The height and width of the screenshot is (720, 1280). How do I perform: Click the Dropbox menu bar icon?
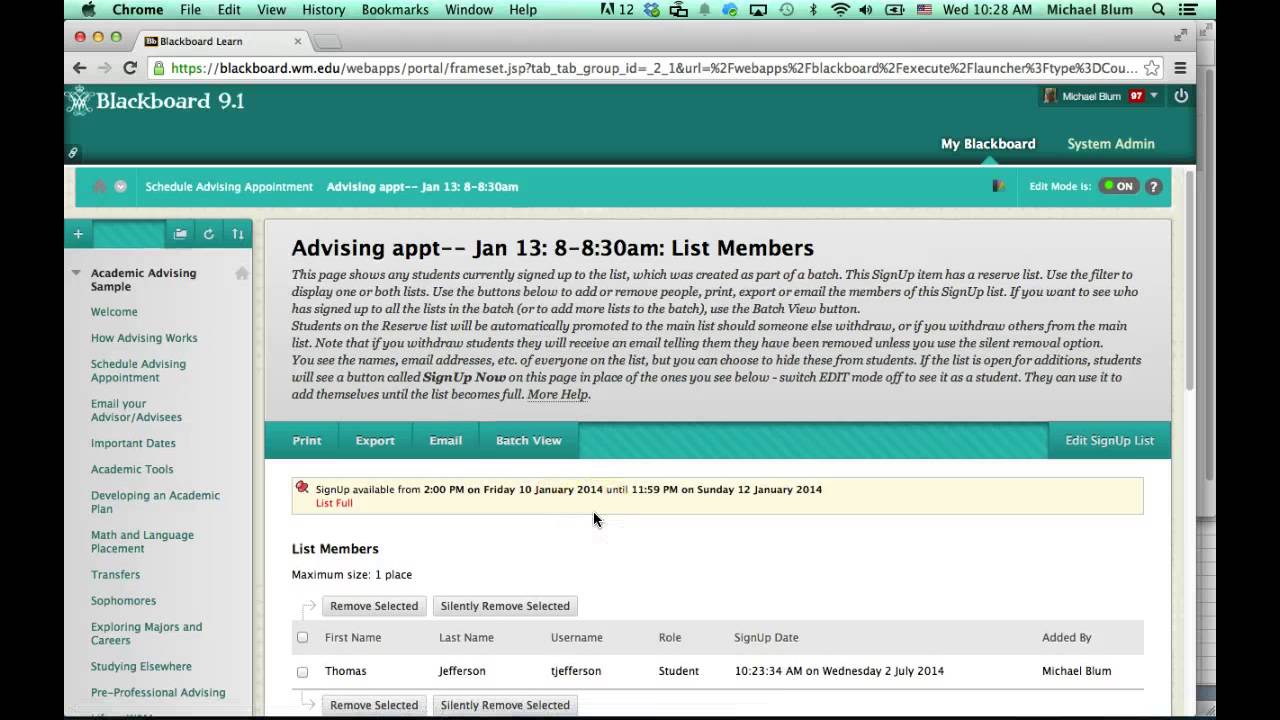pos(653,10)
